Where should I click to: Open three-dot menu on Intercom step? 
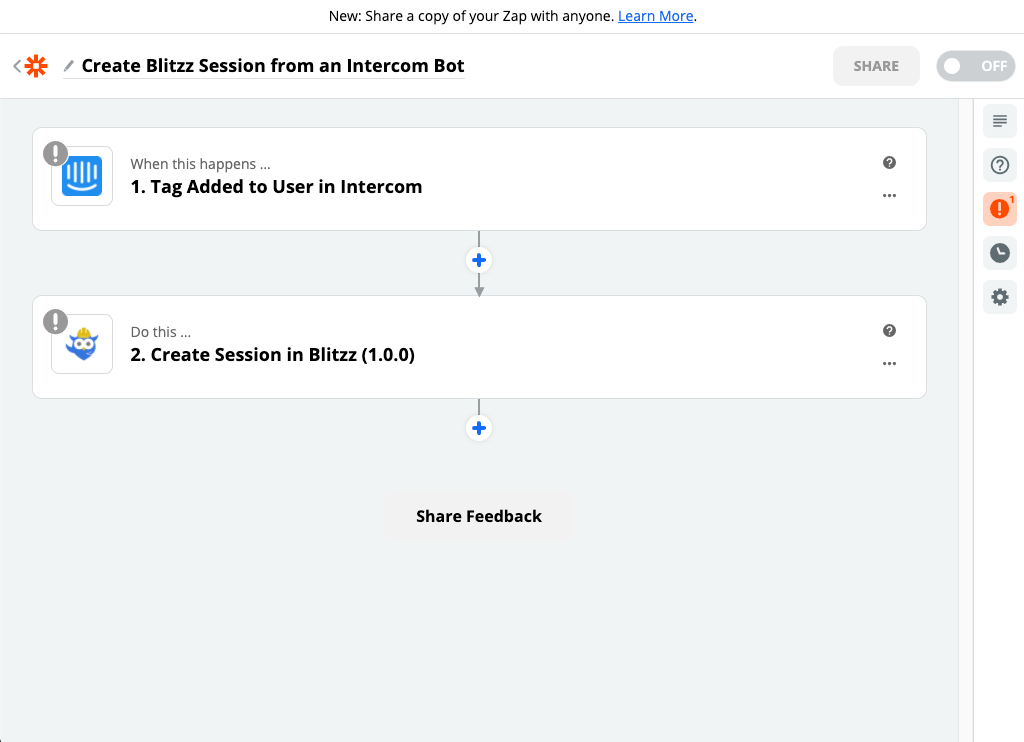(889, 195)
